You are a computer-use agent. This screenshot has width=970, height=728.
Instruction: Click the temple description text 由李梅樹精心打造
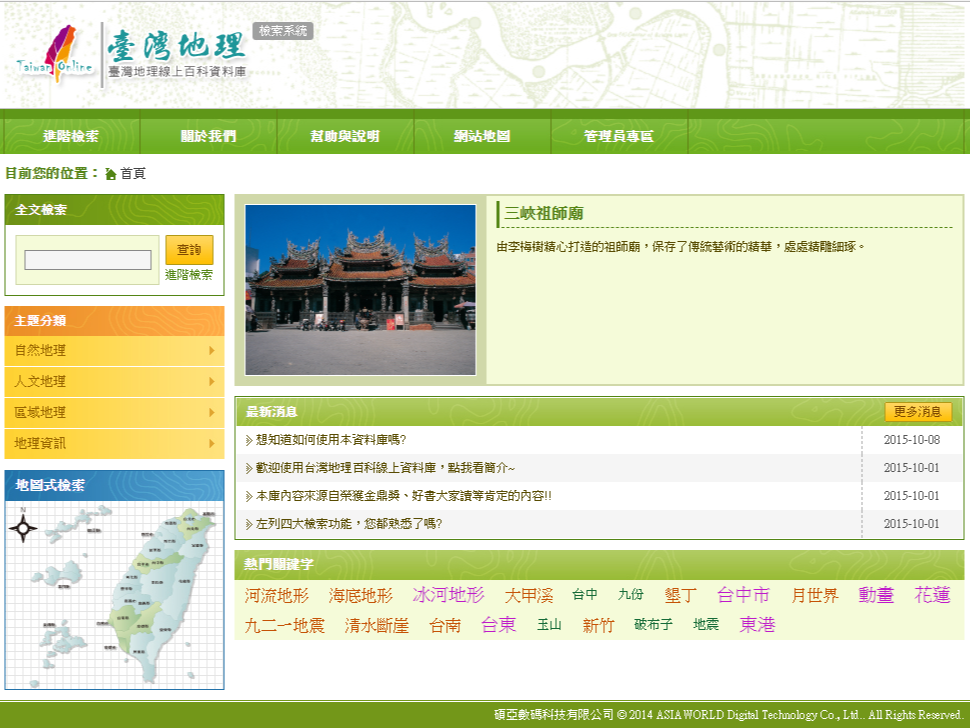(x=680, y=247)
